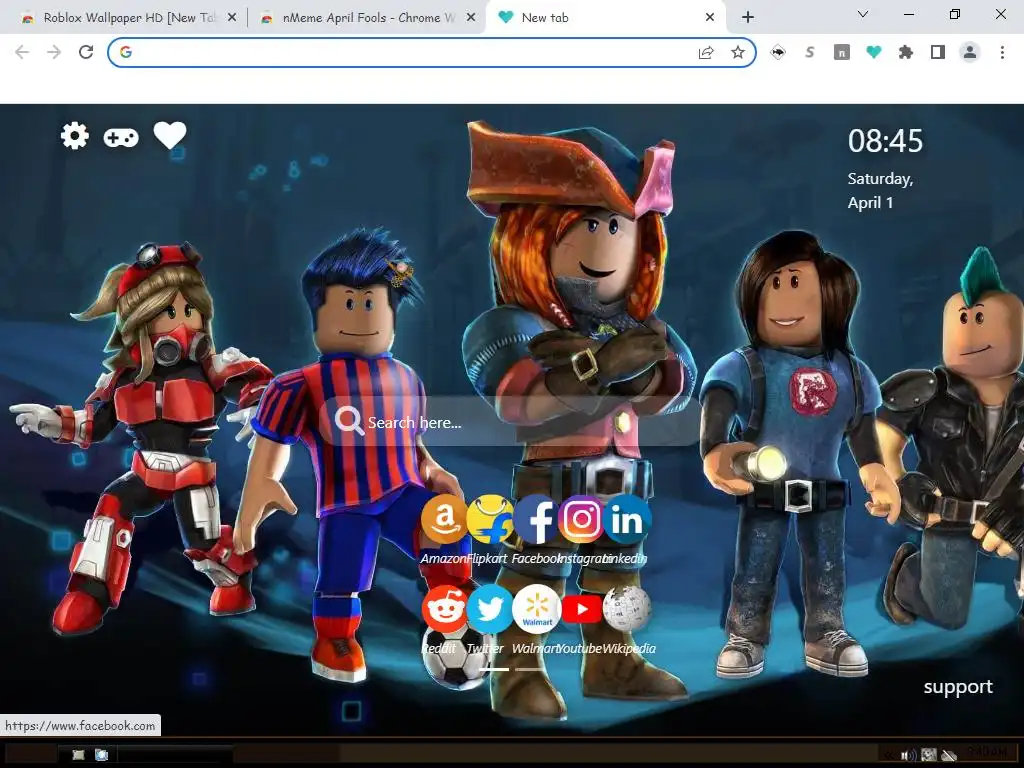
Task: Open the Instagram shortcut
Action: [581, 519]
